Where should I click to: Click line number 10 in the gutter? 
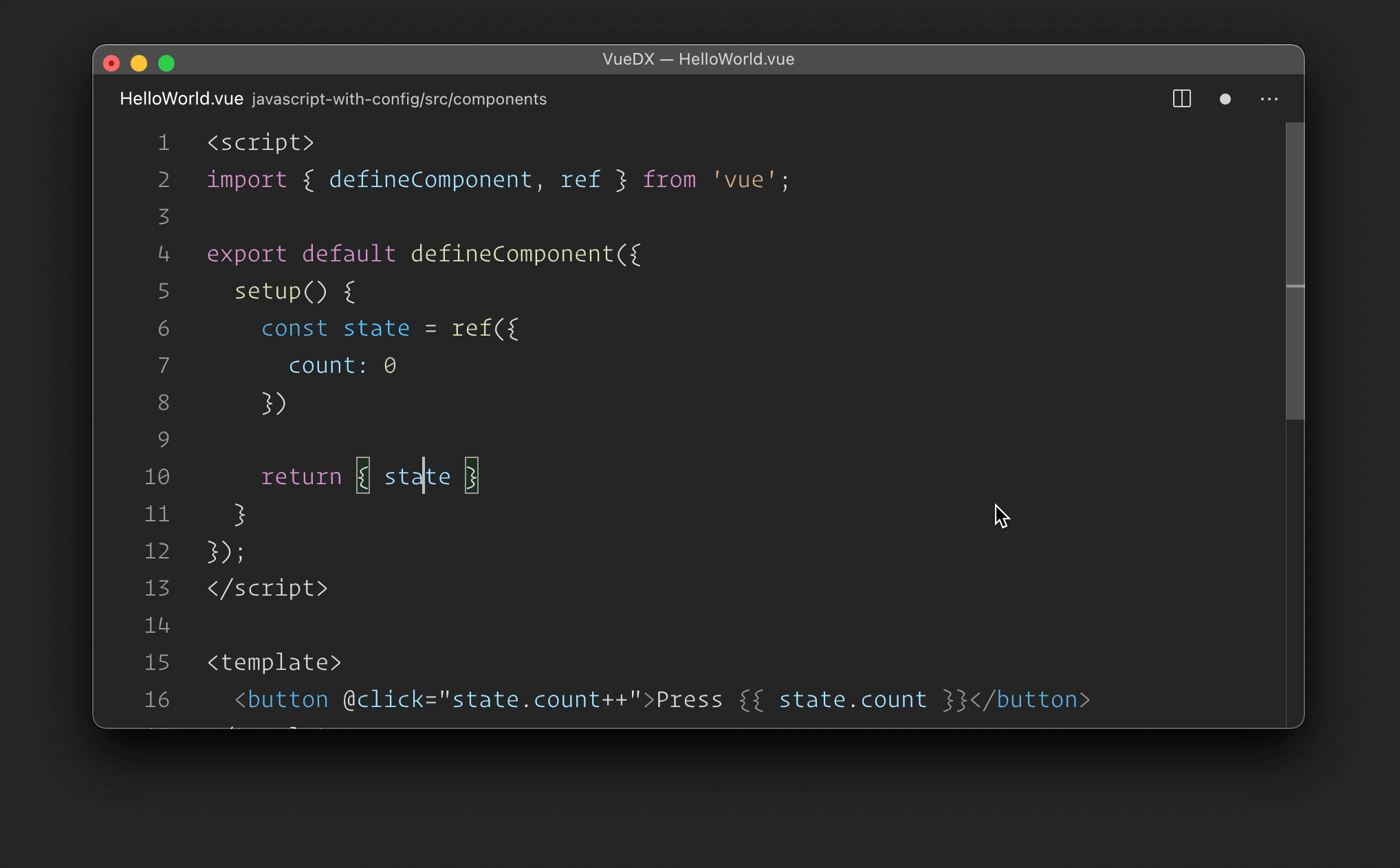[x=157, y=477]
